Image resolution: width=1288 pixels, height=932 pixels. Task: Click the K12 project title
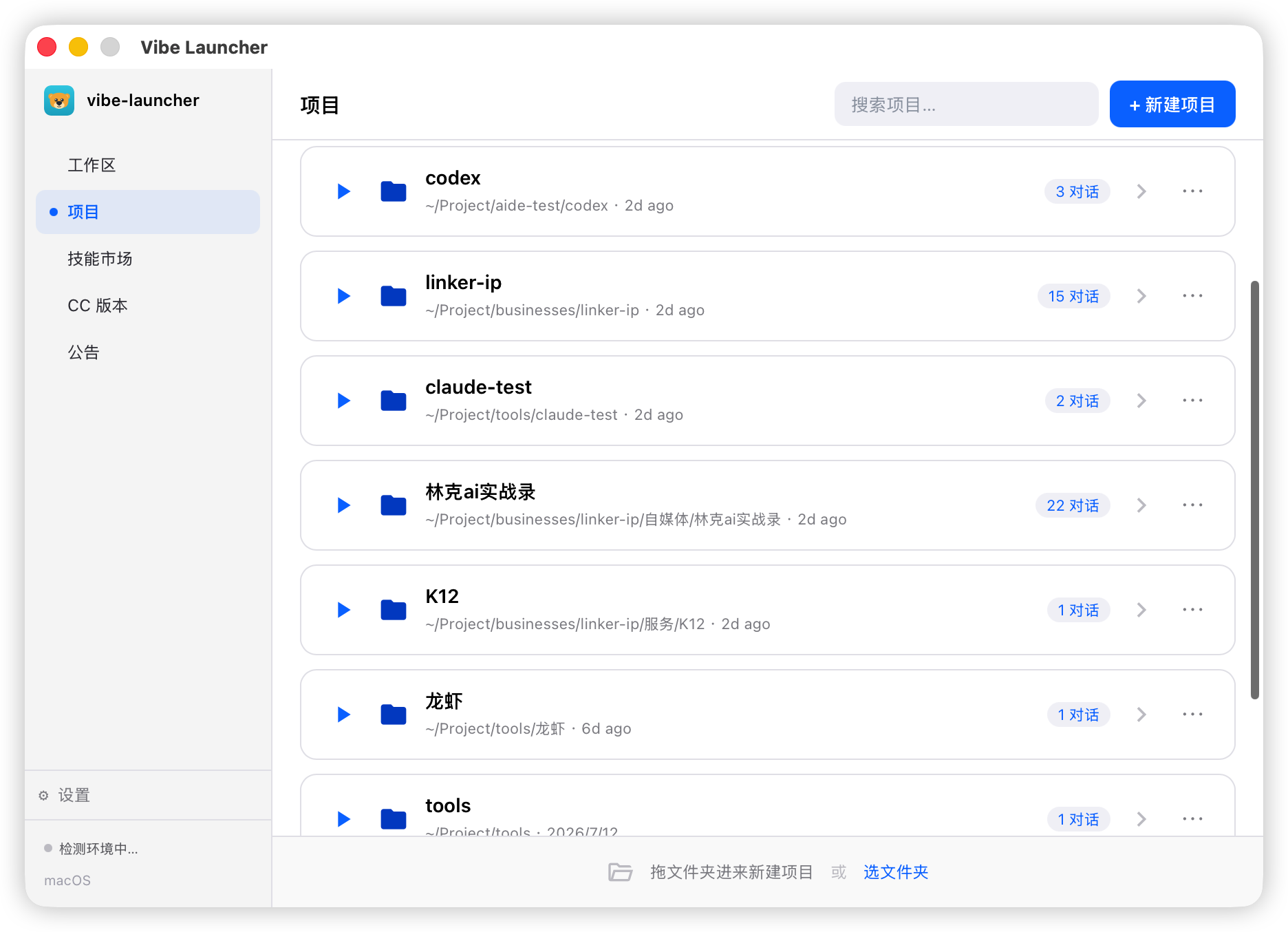[x=442, y=596]
